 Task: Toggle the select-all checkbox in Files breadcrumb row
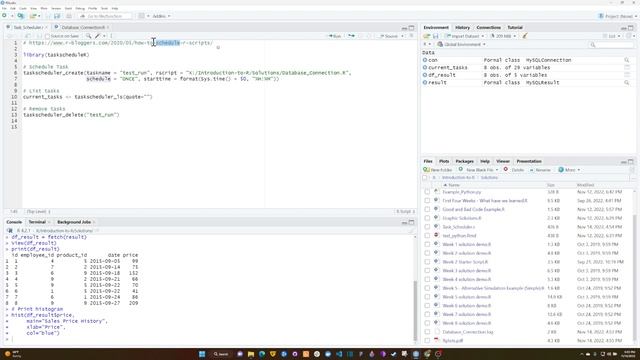pyautogui.click(x=425, y=178)
